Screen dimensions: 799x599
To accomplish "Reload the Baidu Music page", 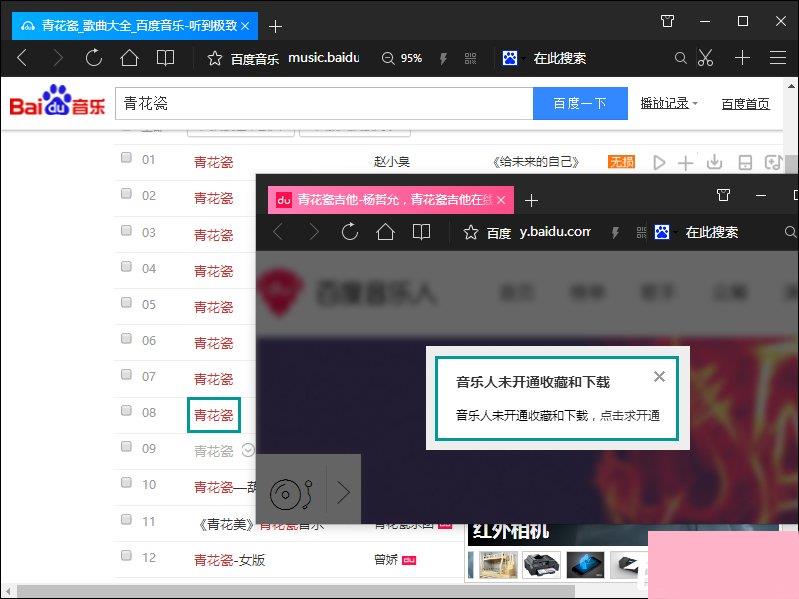I will click(x=94, y=58).
